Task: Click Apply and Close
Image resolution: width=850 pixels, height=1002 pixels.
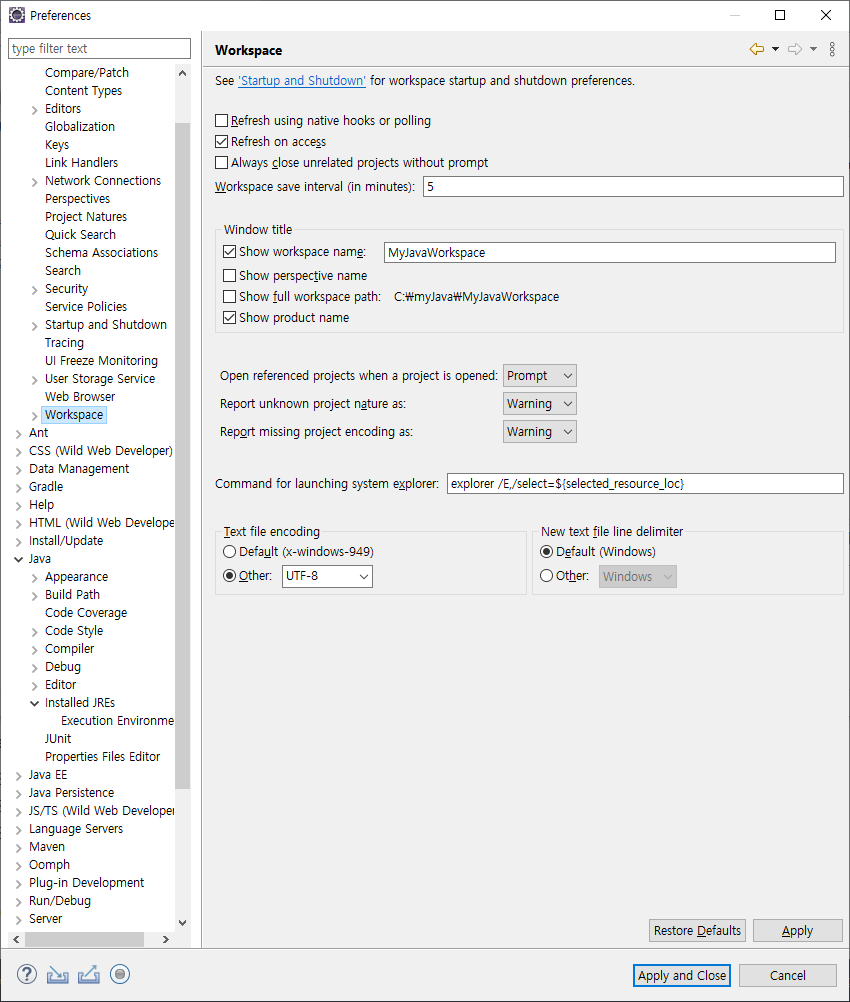Action: [682, 975]
